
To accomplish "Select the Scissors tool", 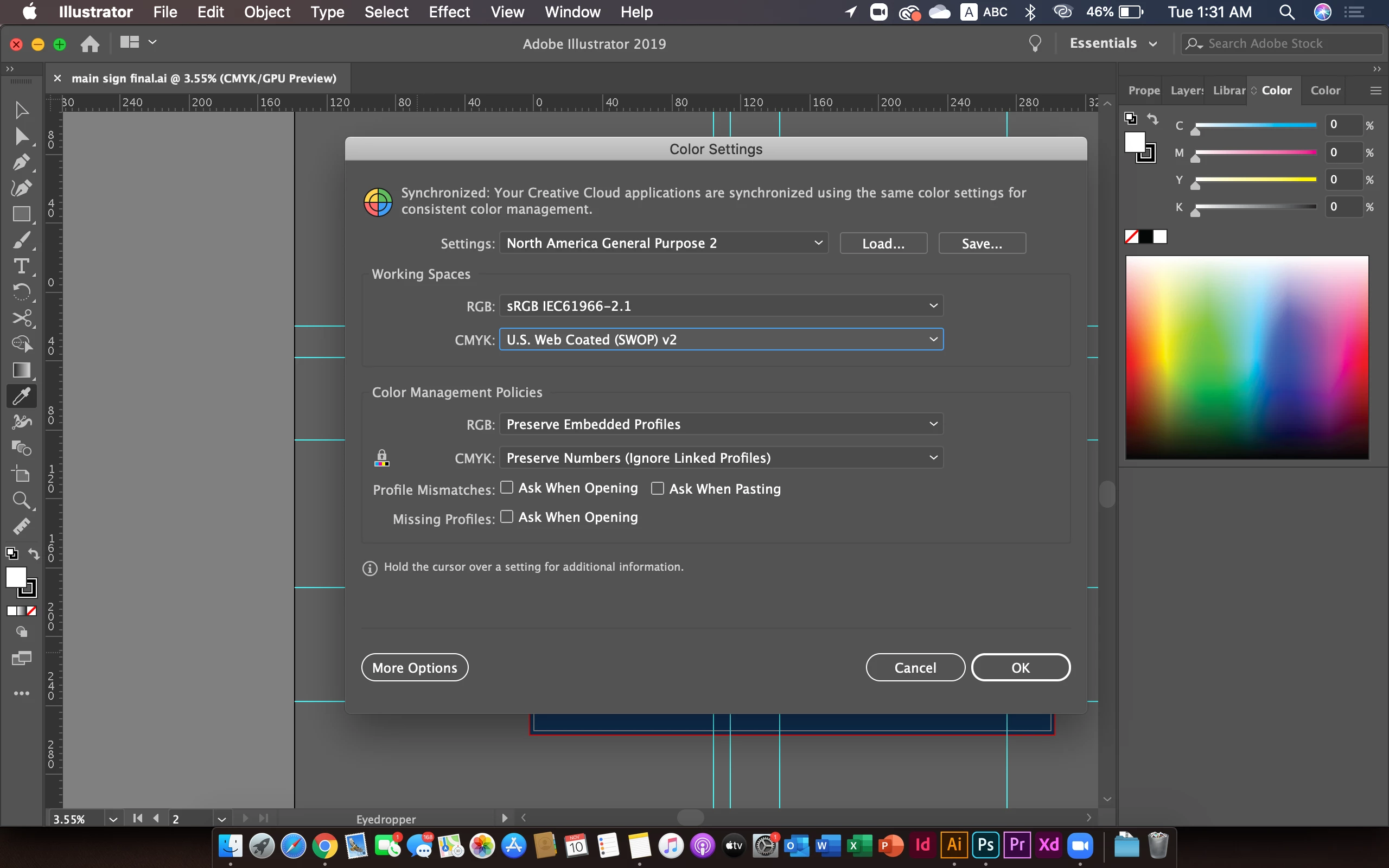I will (21, 318).
